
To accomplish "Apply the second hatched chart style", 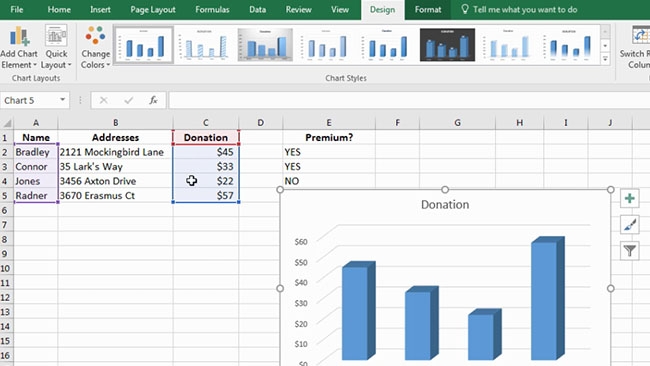I will coord(204,45).
